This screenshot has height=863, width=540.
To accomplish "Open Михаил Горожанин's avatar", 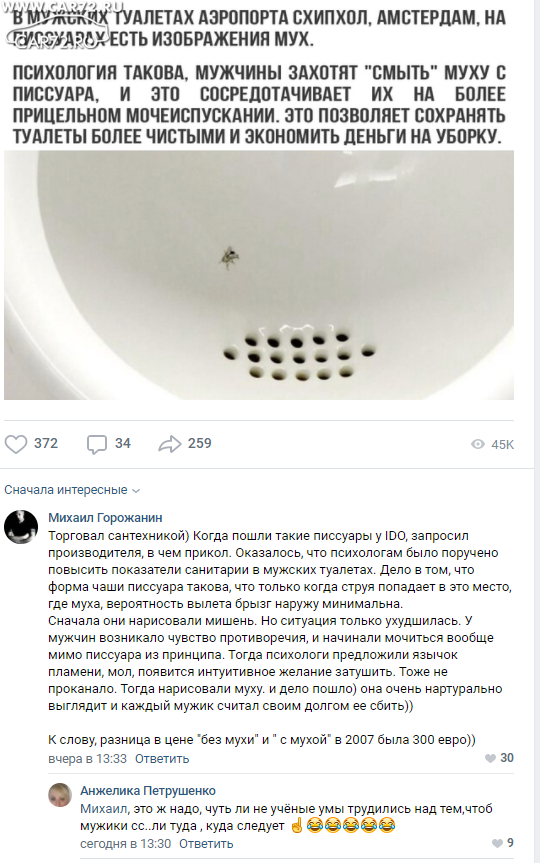I will 21,527.
